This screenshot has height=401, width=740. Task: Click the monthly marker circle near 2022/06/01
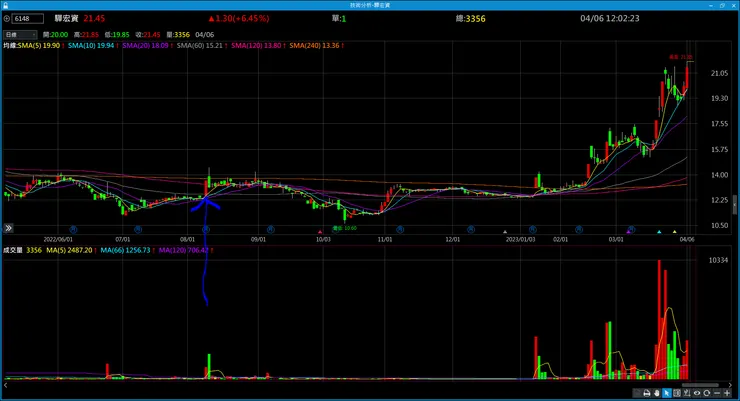[73, 229]
